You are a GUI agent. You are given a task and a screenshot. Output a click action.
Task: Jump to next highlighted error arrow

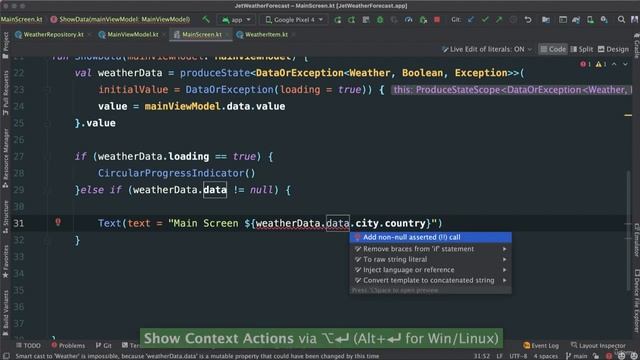(x=625, y=64)
